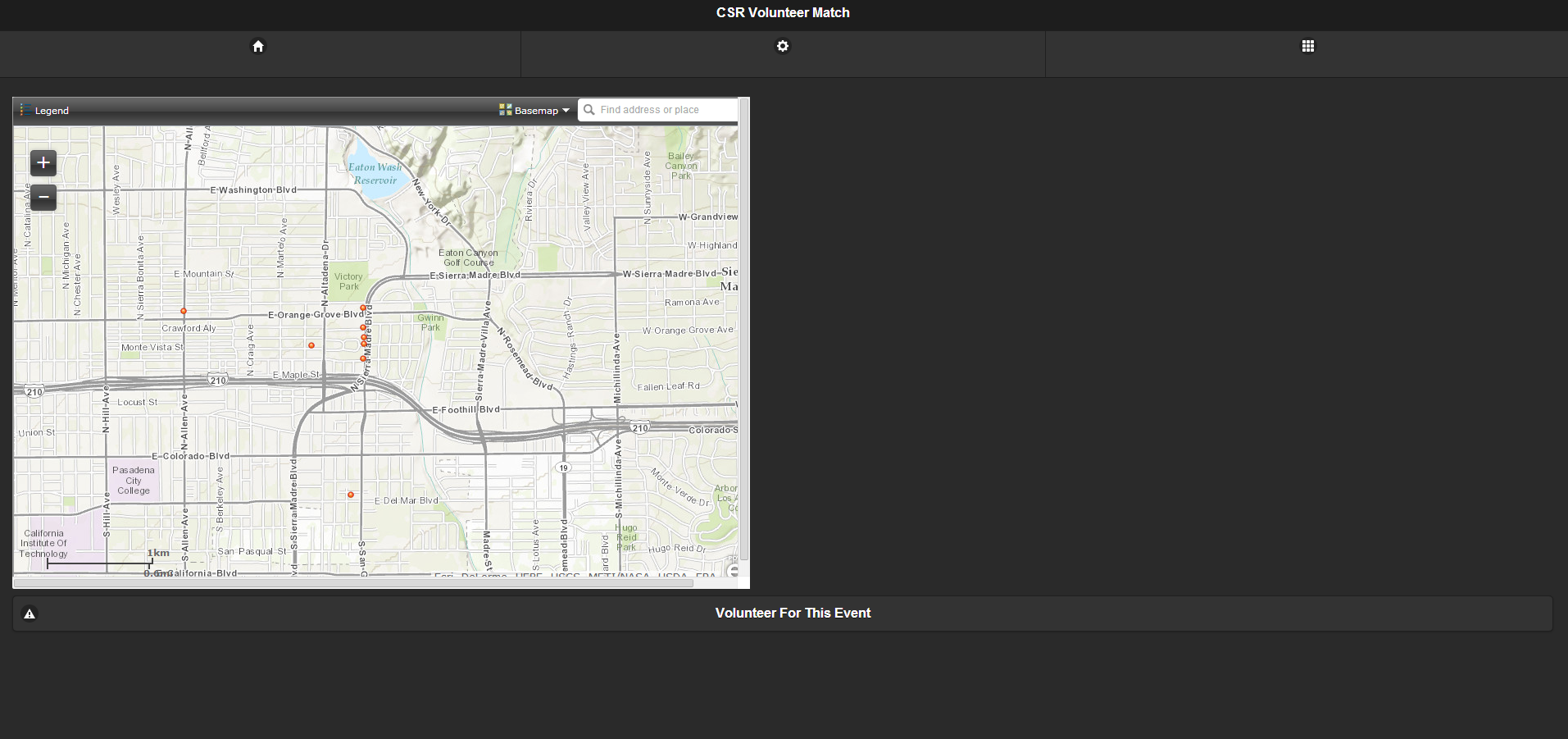Open the grid apps menu icon
Viewport: 1568px width, 739px height.
(x=1308, y=46)
